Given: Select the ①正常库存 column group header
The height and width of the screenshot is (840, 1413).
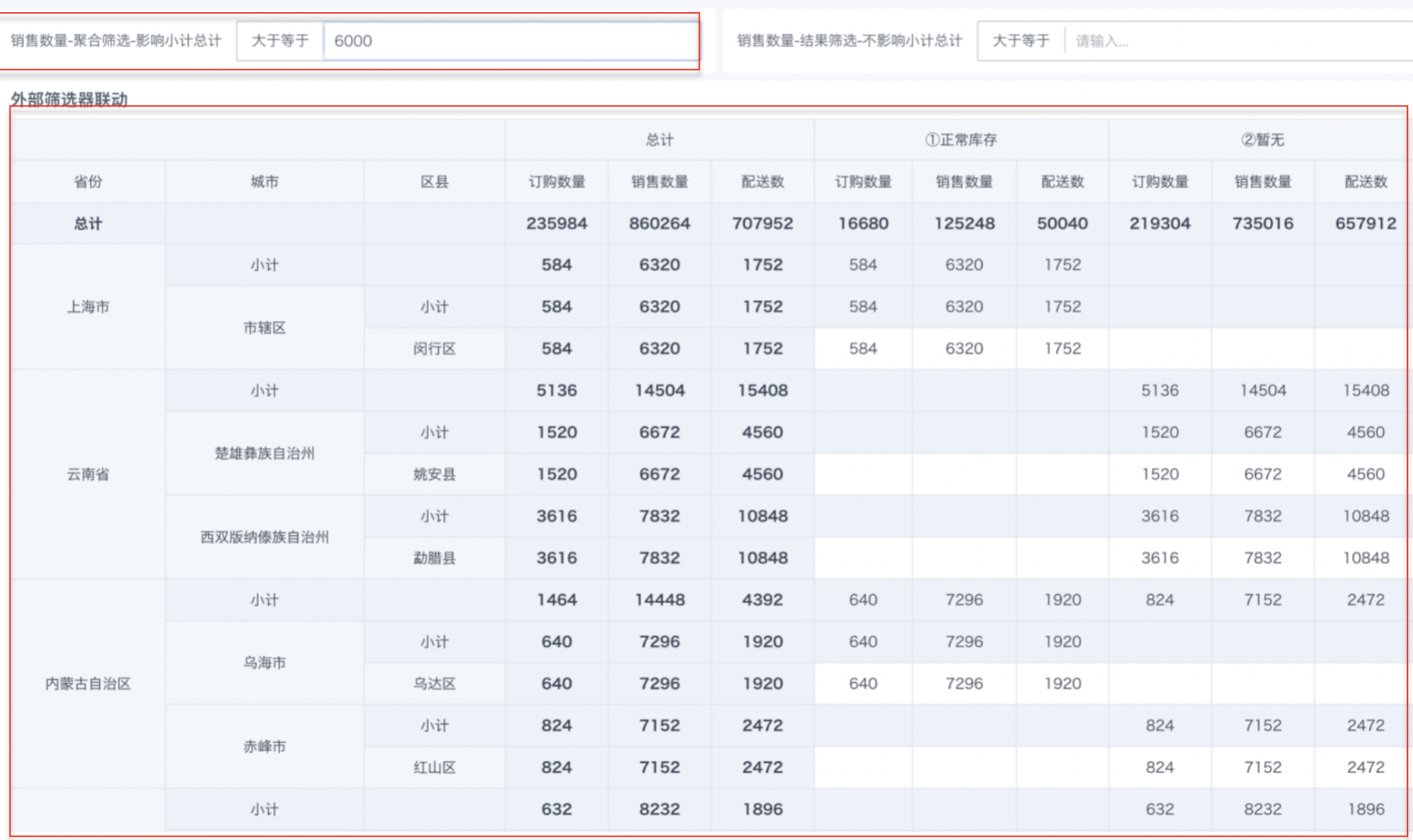Looking at the screenshot, I should coord(961,140).
